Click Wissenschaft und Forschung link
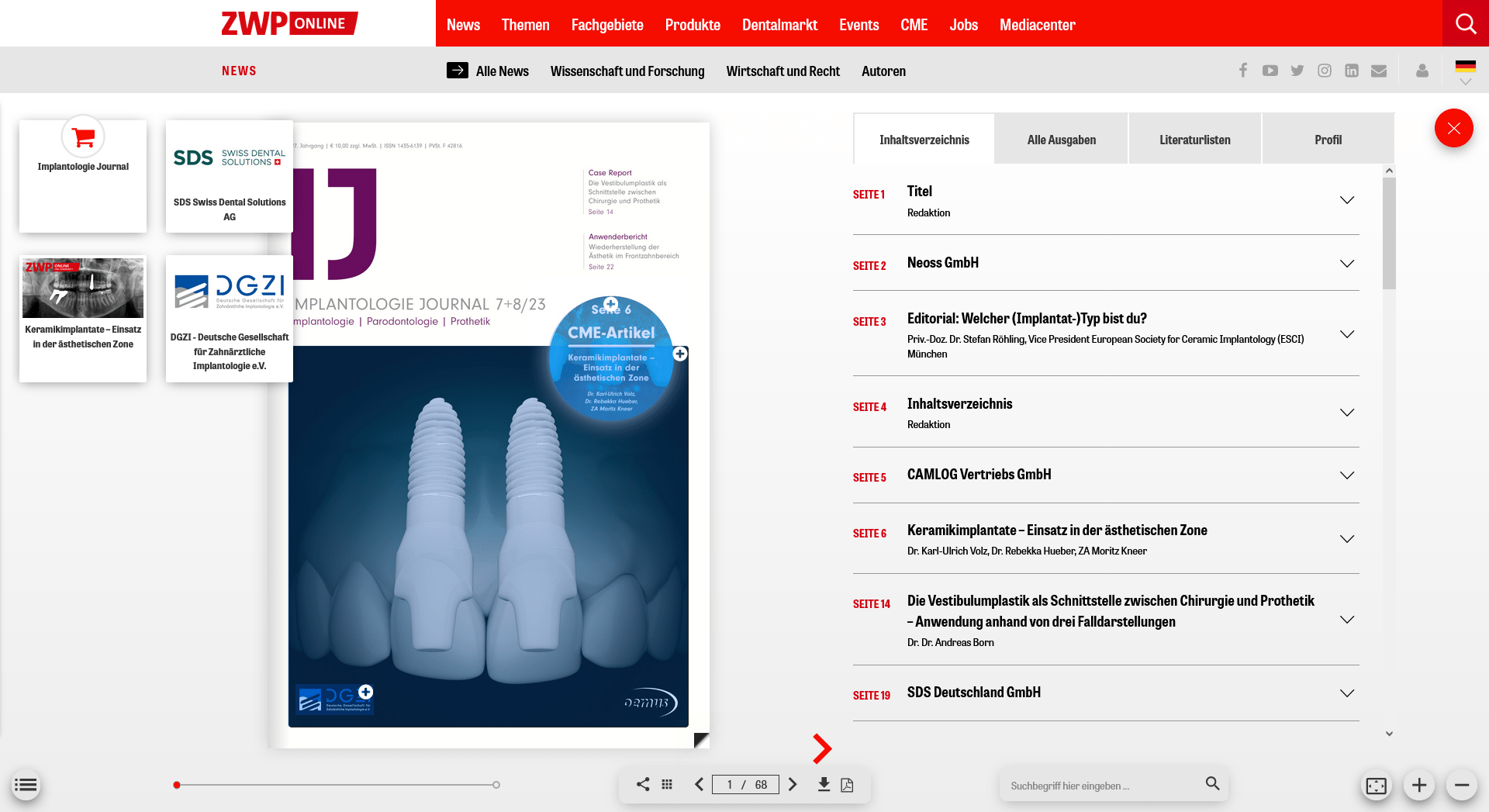This screenshot has width=1489, height=812. (x=627, y=71)
